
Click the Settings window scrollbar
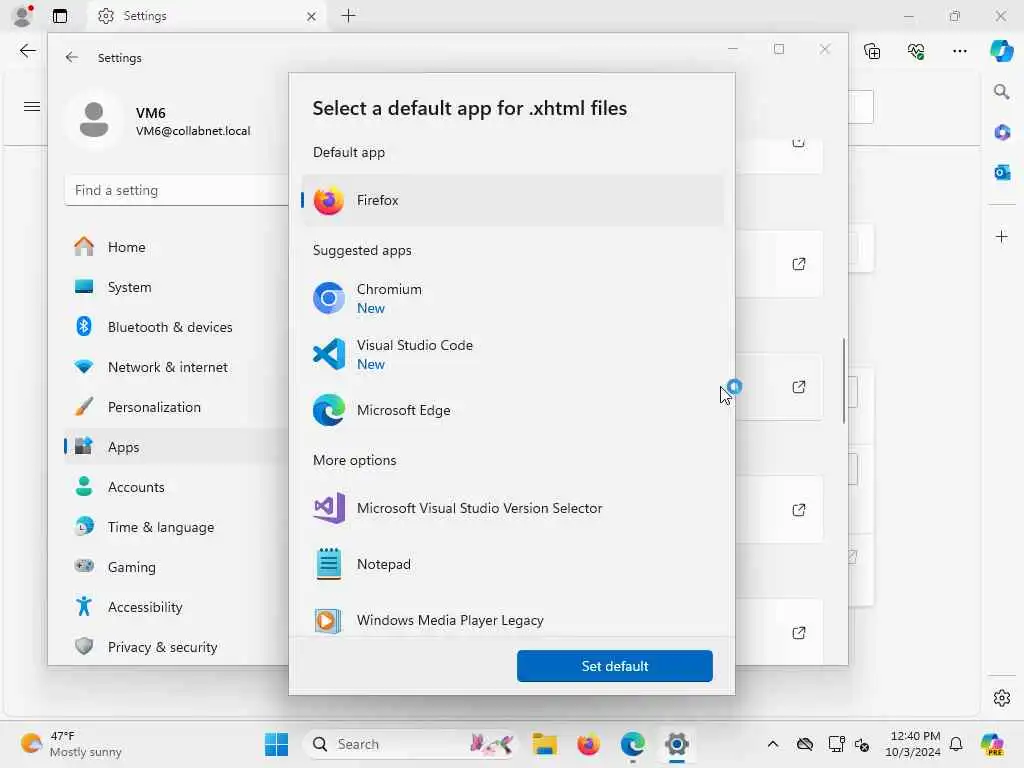(x=844, y=381)
